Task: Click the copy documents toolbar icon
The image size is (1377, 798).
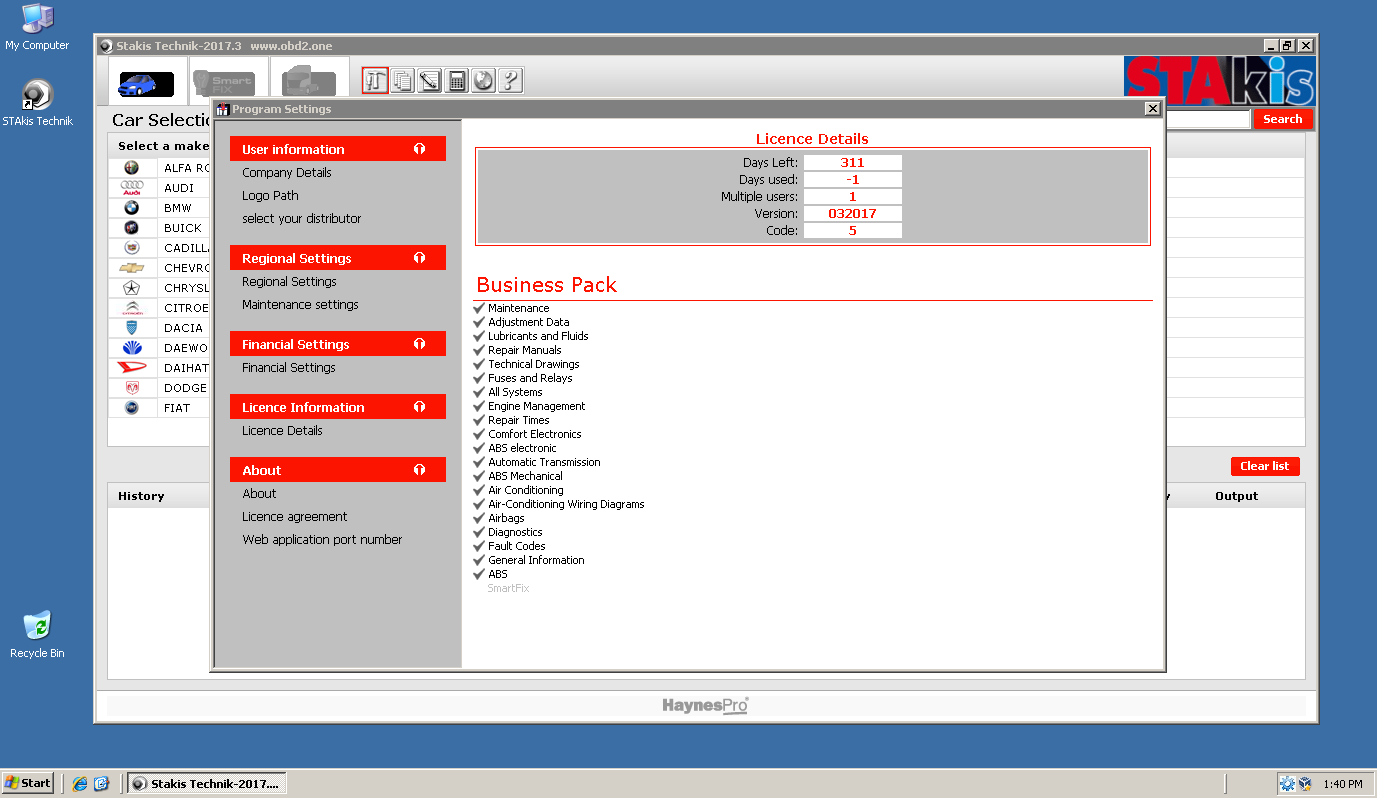Action: [x=403, y=80]
